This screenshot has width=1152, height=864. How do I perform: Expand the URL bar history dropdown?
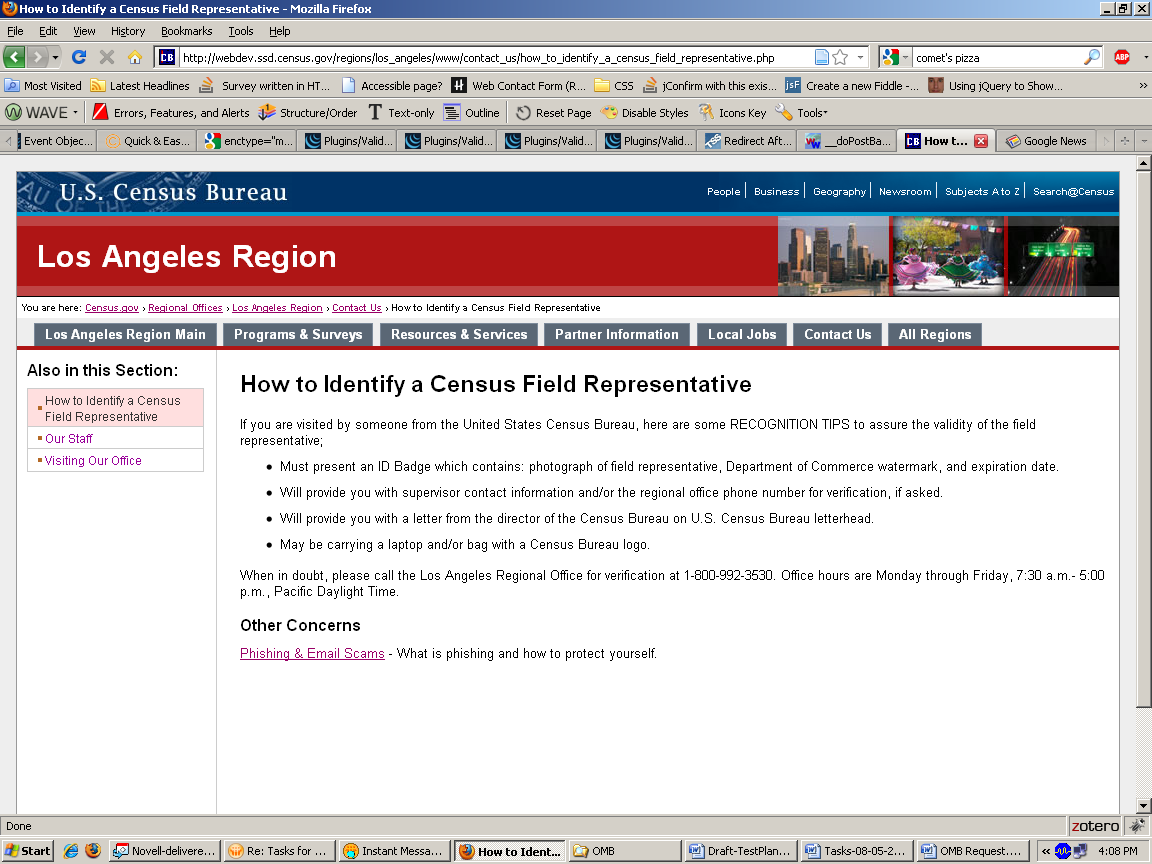coord(860,57)
